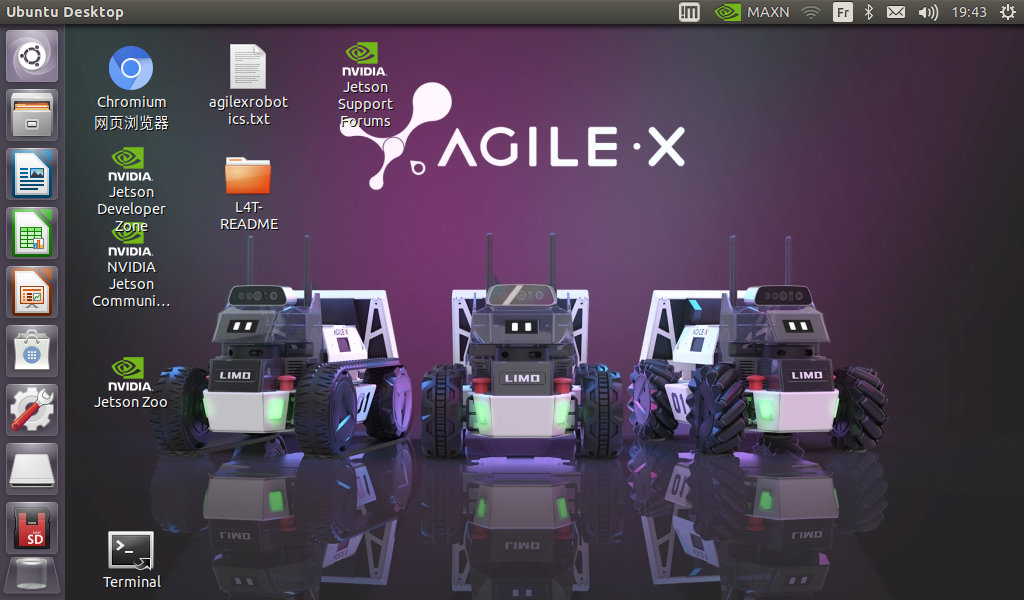
Task: Open the NVIDIA MAXN power mode menu
Action: 752,12
